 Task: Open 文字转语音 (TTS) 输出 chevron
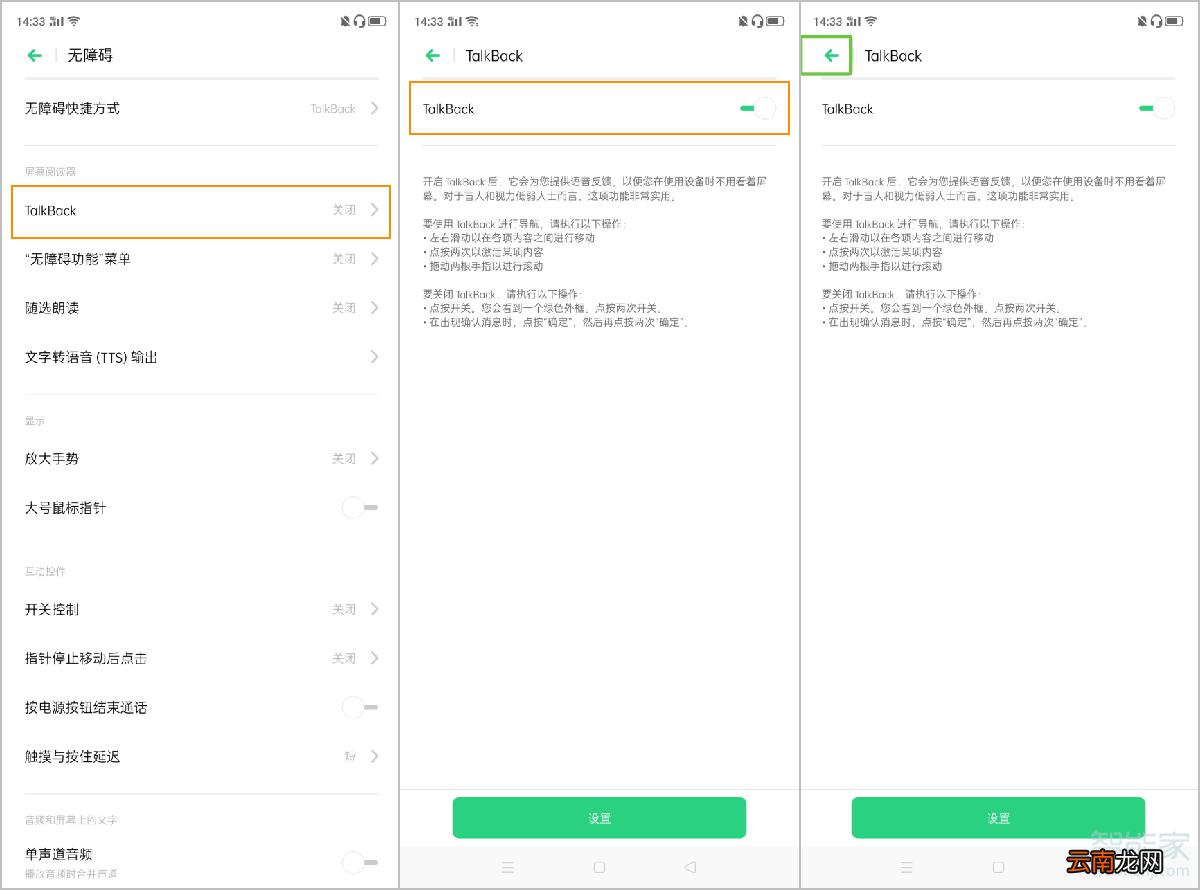point(375,357)
